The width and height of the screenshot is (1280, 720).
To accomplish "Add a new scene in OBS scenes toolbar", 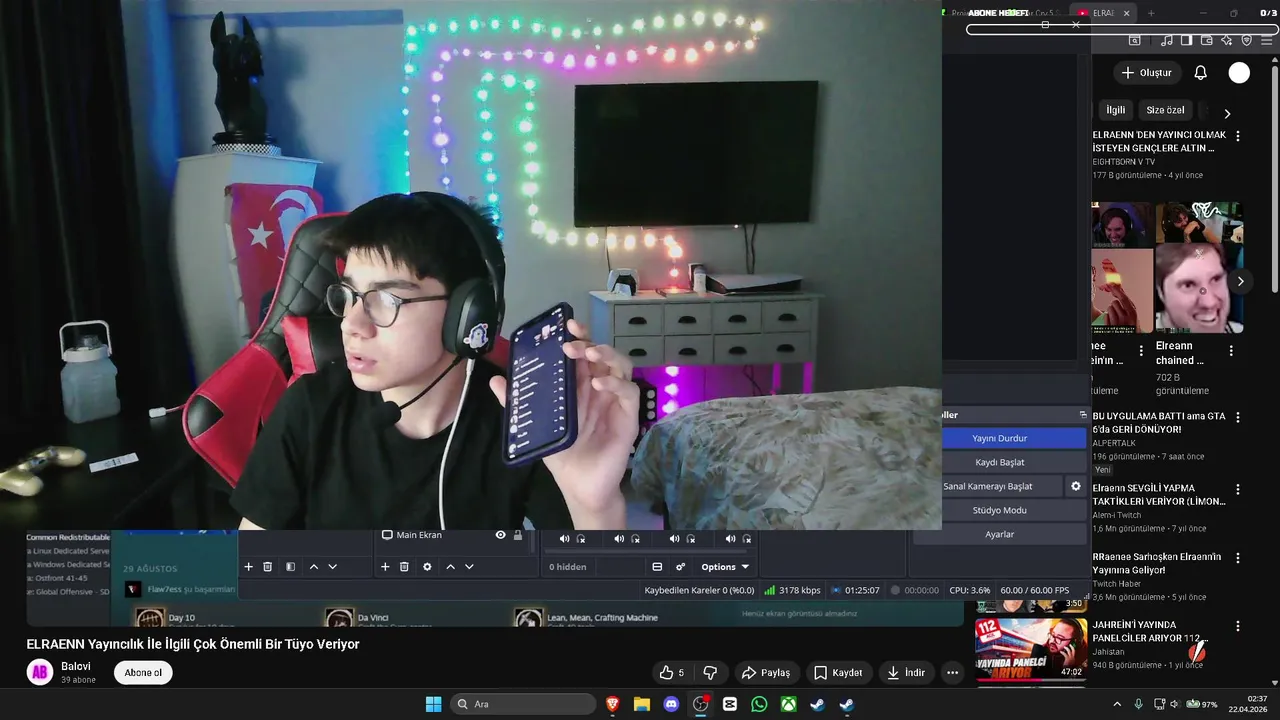I will 248,567.
